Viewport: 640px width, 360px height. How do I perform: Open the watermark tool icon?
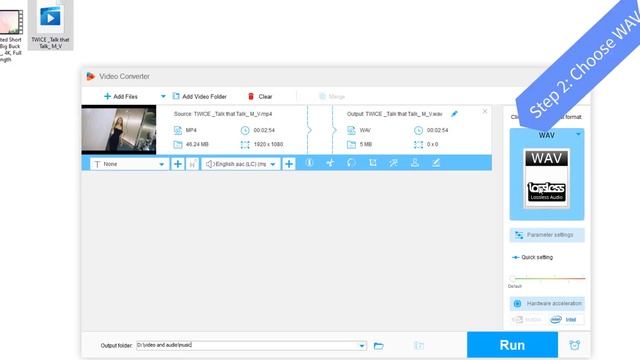[x=415, y=163]
